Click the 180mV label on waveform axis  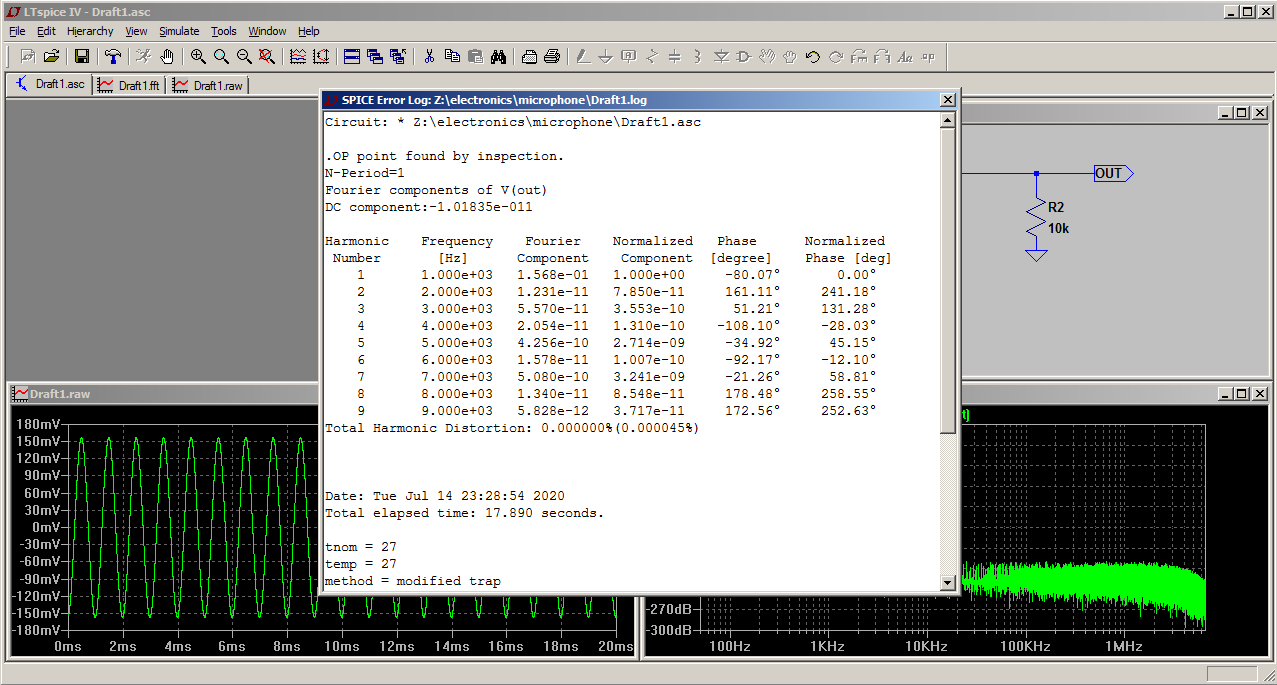point(38,424)
